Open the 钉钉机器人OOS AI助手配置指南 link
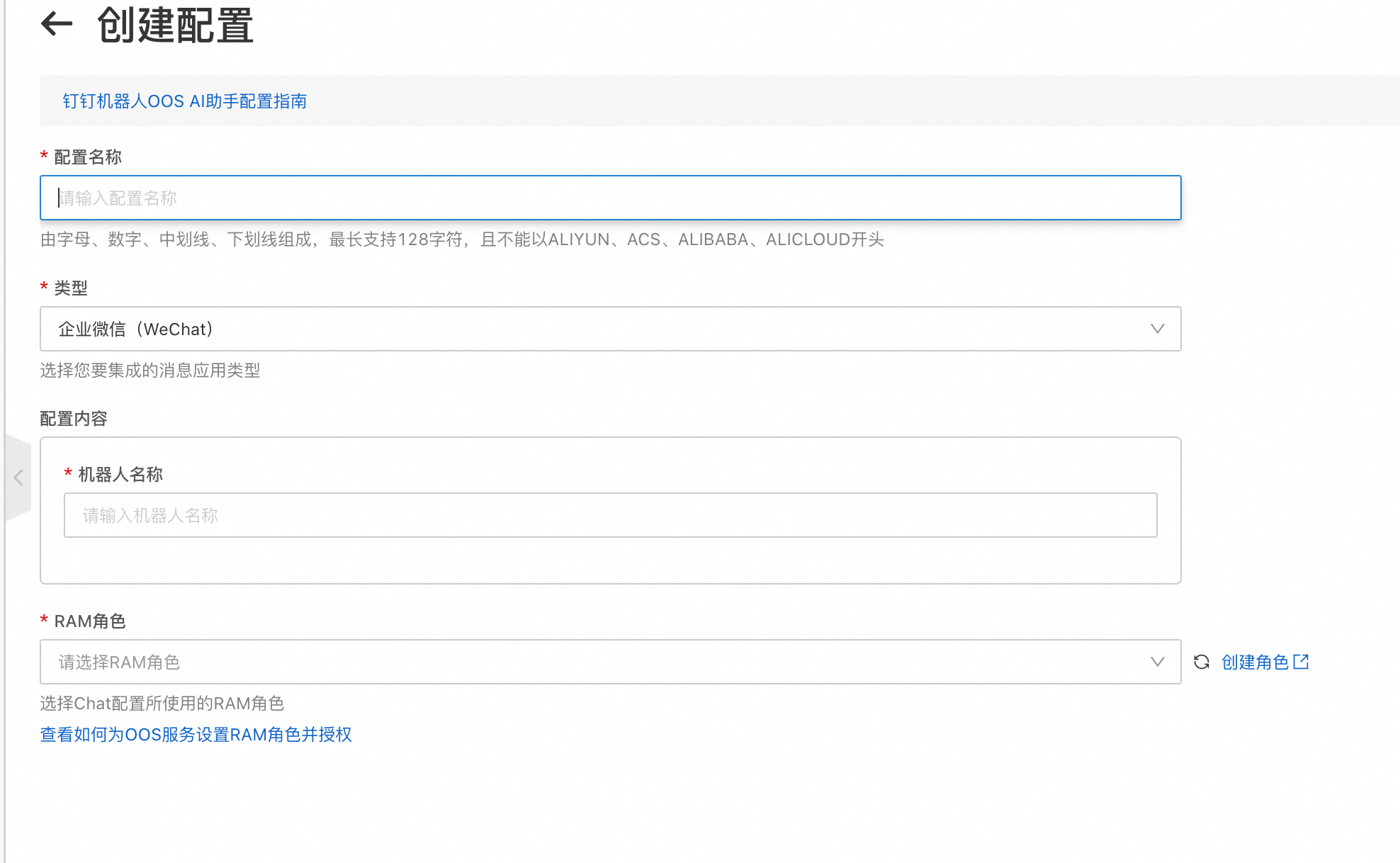Screen dimensions: 1400x863 pos(185,101)
